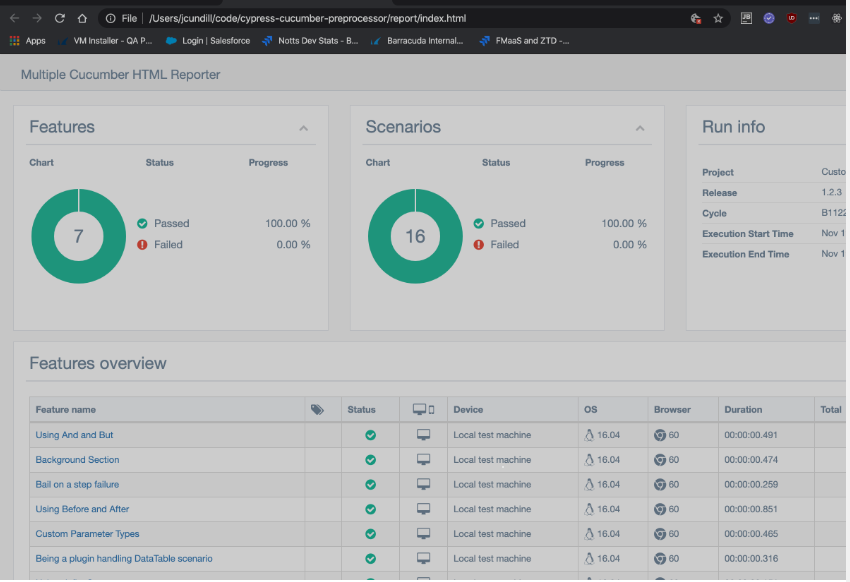
Task: Click passed status icon for Background Section
Action: 370,460
